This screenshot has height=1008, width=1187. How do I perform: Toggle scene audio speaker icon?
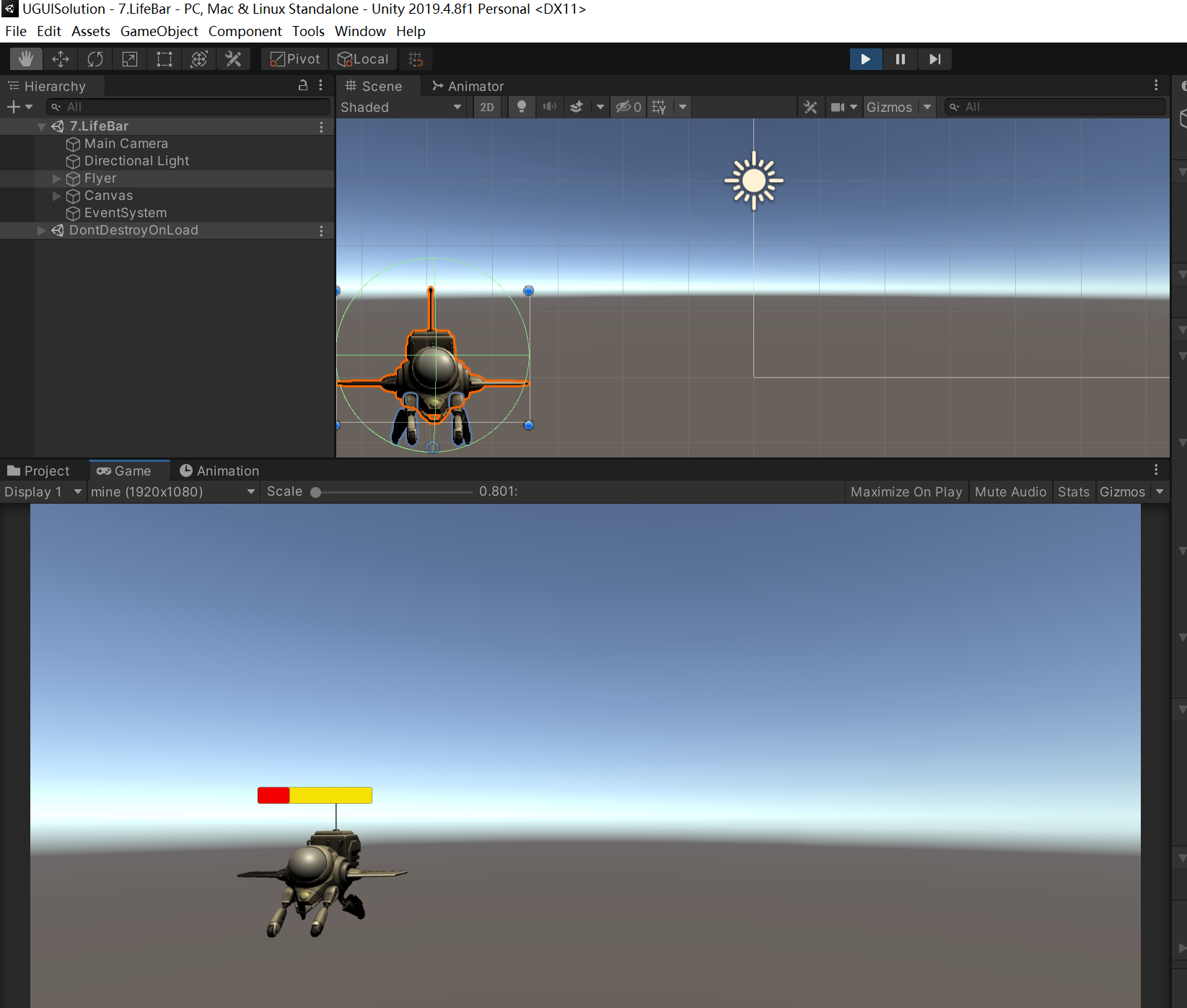click(550, 108)
